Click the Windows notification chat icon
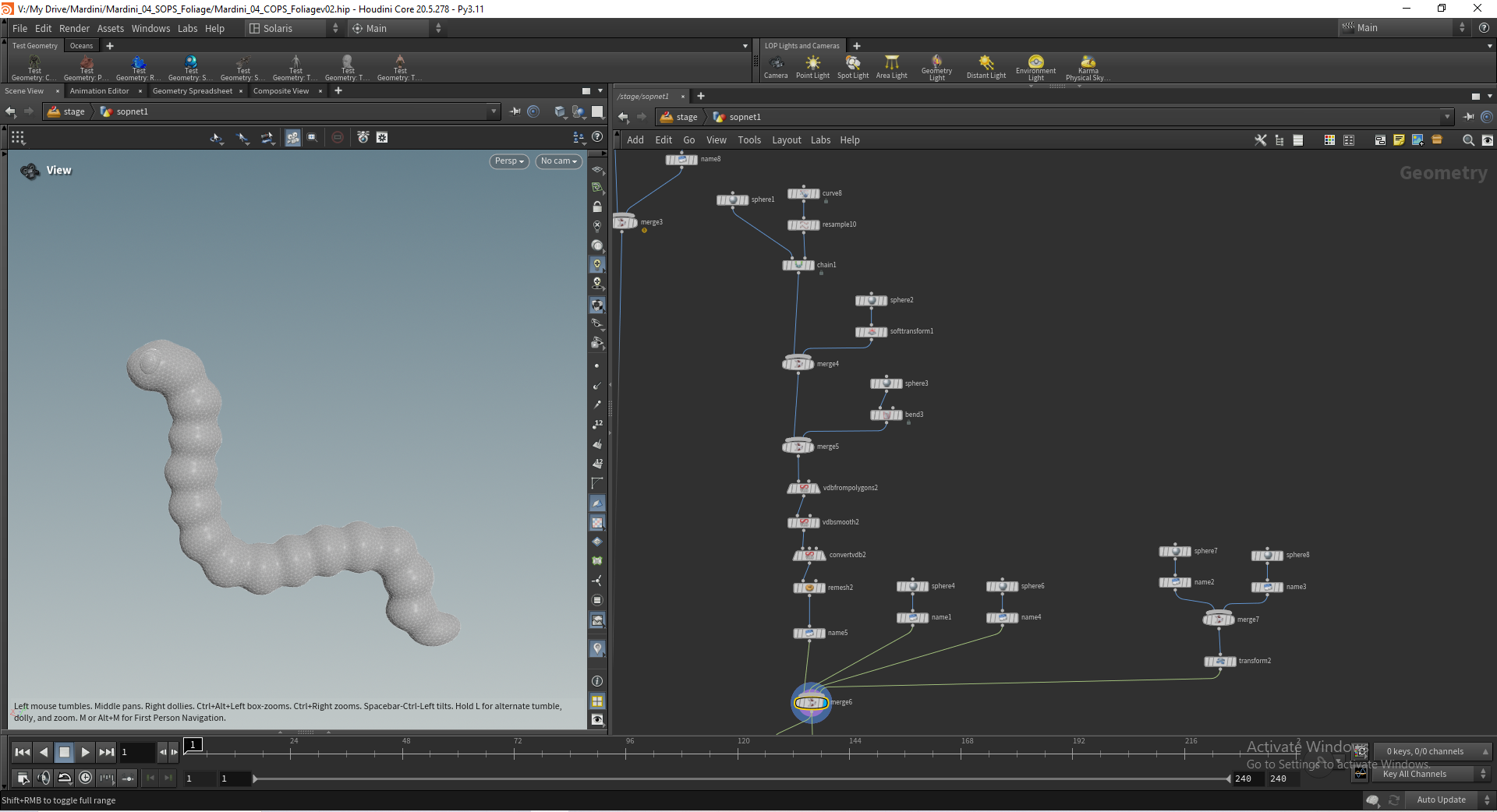Viewport: 1497px width, 812px height. coord(1372,800)
